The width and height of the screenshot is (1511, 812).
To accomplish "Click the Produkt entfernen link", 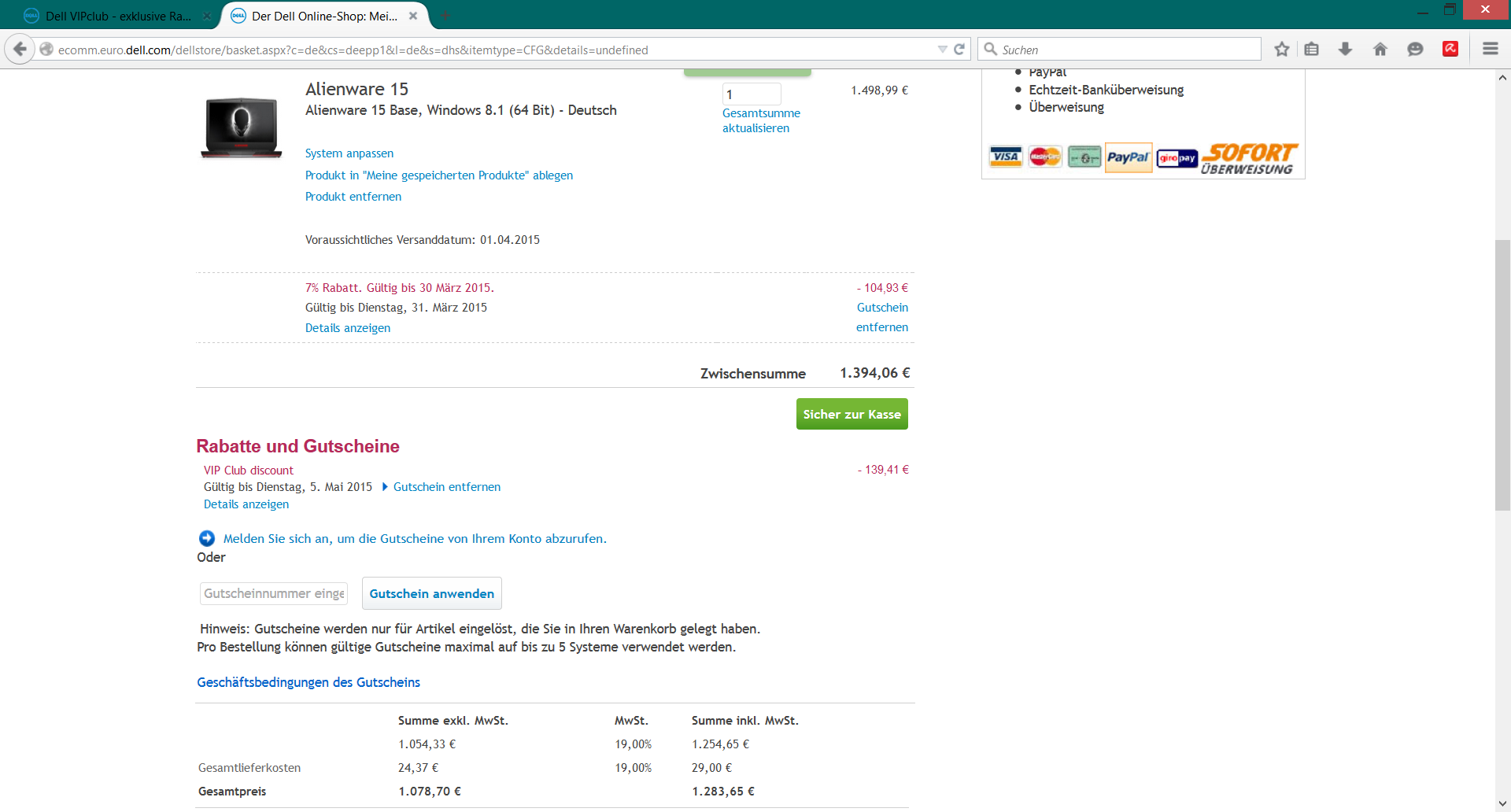I will tap(353, 197).
